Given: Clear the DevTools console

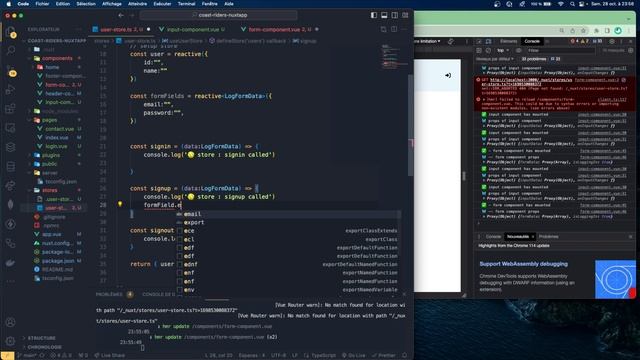Looking at the screenshot, I should pyautogui.click(x=488, y=51).
